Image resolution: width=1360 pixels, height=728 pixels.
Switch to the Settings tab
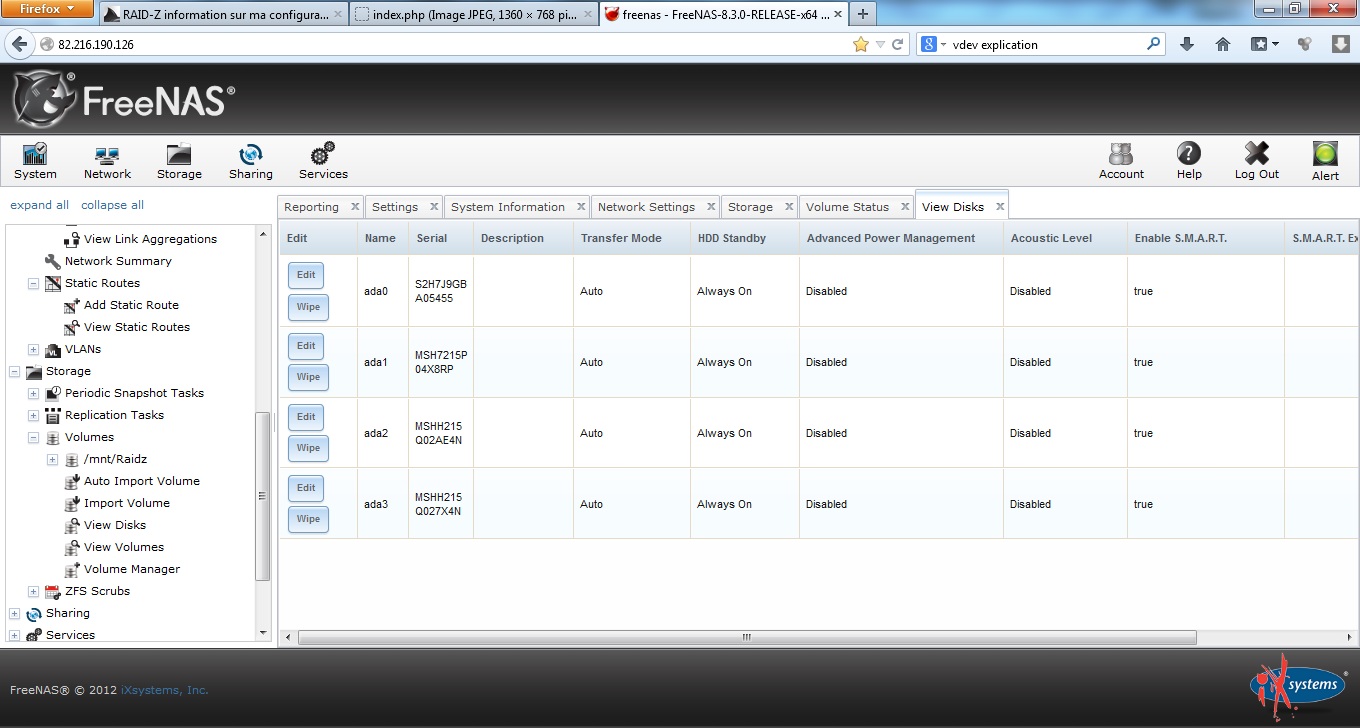[x=395, y=207]
